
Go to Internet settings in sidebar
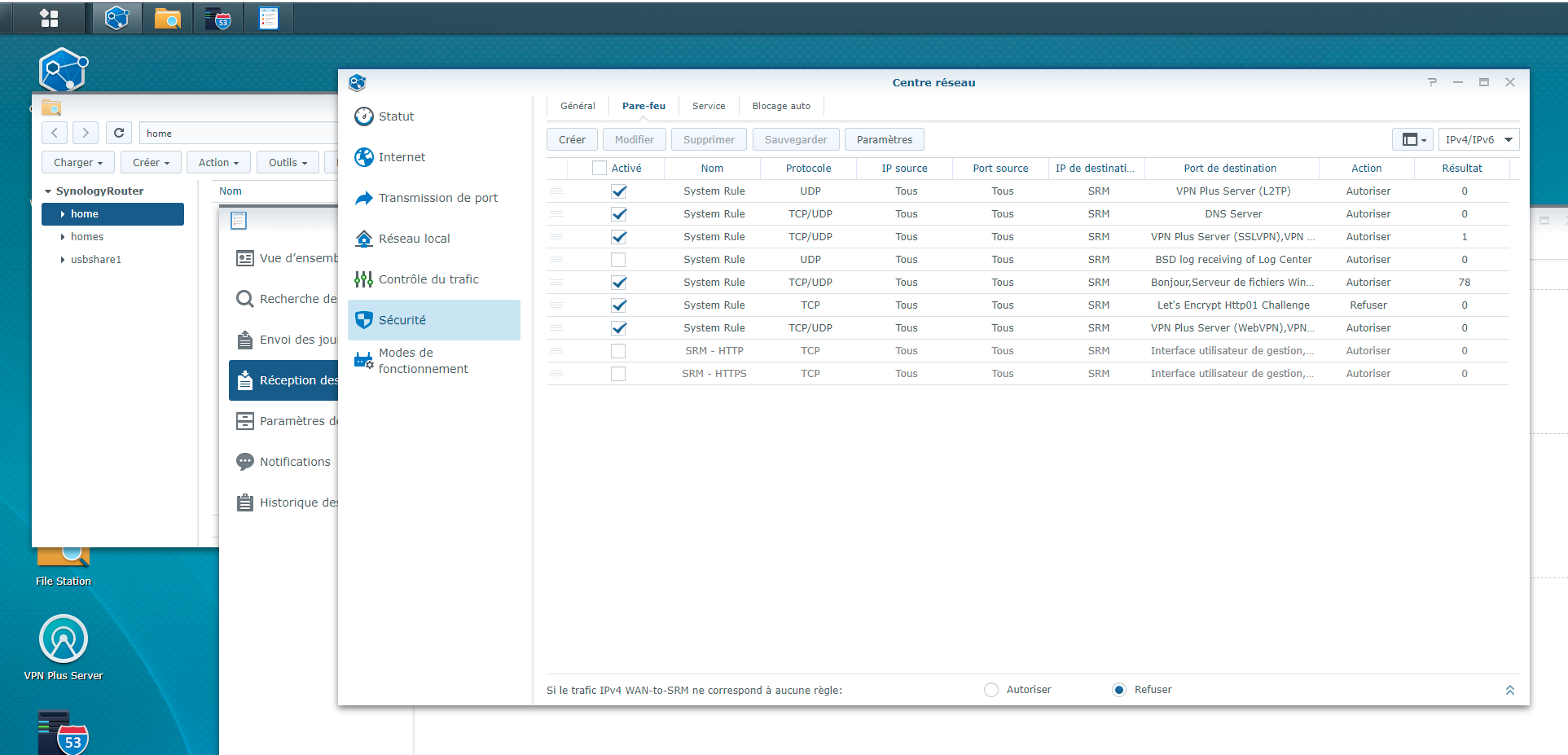[402, 157]
